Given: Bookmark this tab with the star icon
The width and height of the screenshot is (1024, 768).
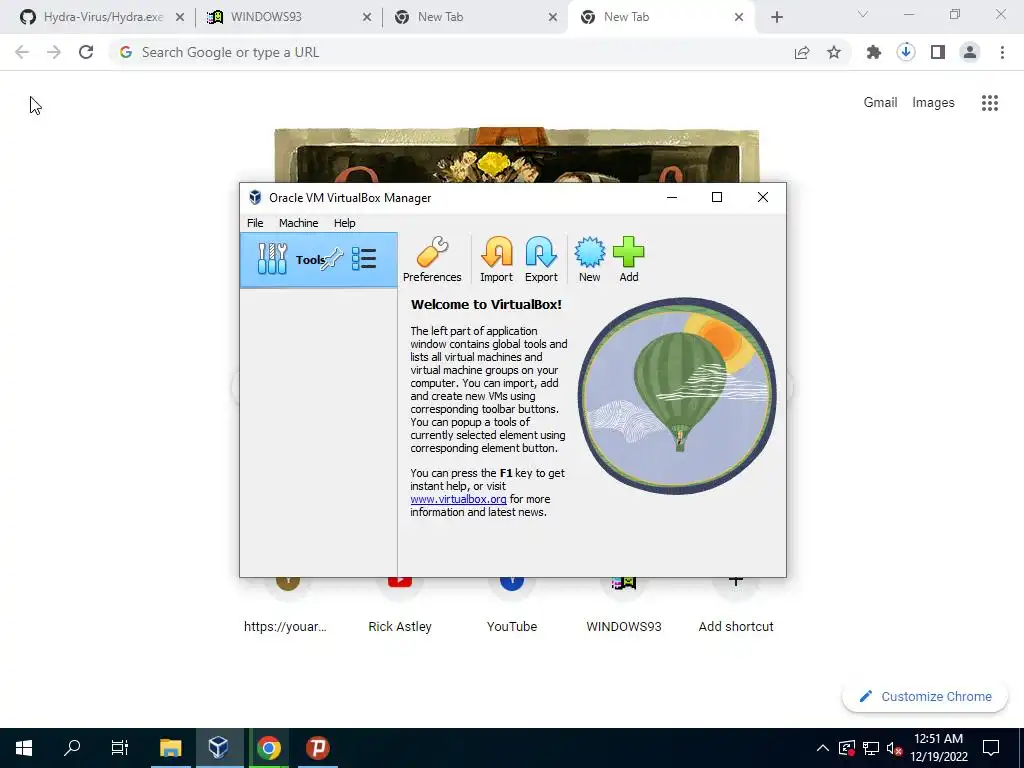Looking at the screenshot, I should [834, 52].
